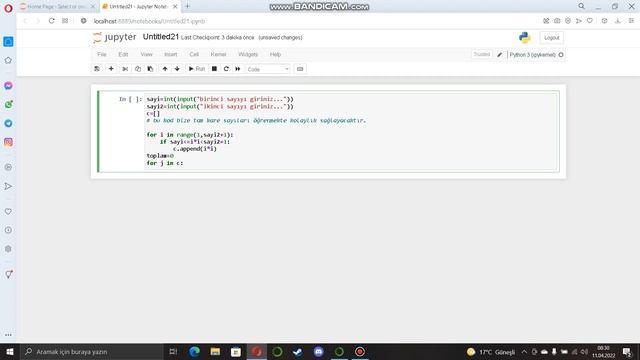Open Steam from taskbar
This screenshot has height=360, width=640.
[298, 351]
